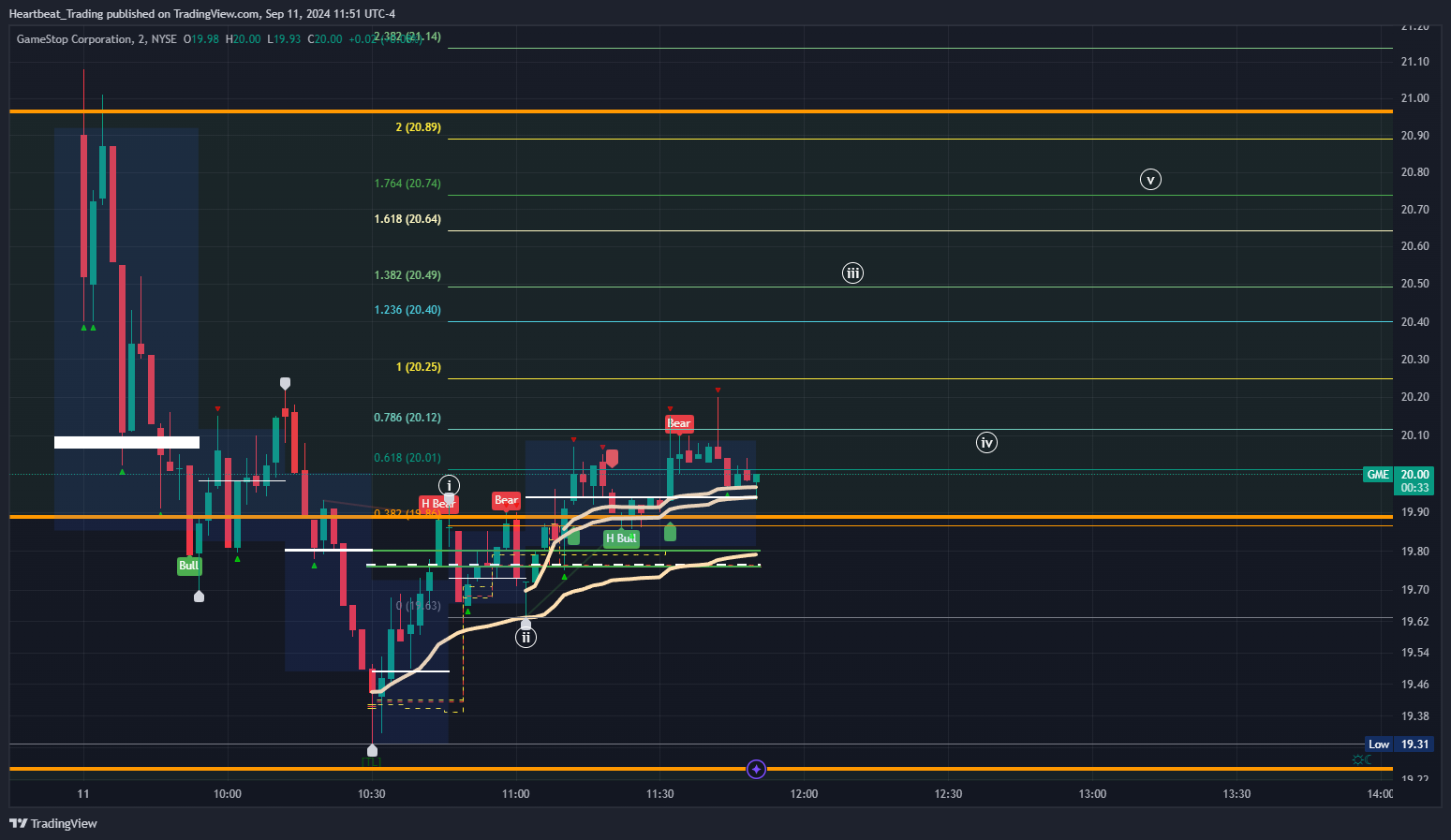Click the 20.60 price axis label
This screenshot has height=840, width=1451.
tap(1414, 246)
